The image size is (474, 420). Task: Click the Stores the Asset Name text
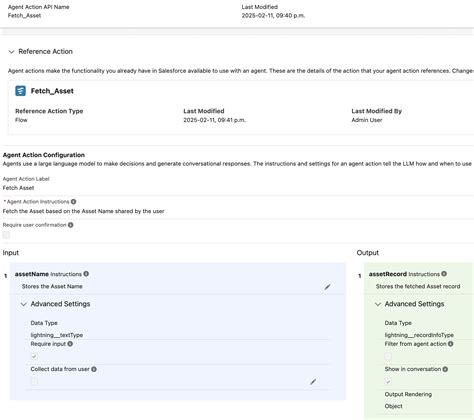52,286
